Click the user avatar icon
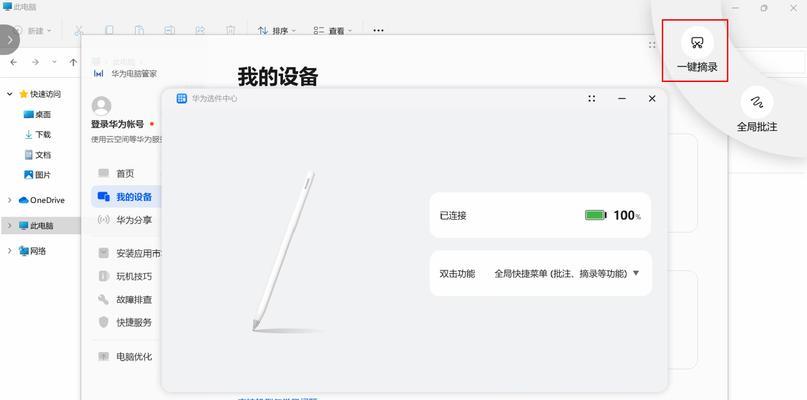Viewport: 807px width, 400px height. click(x=101, y=106)
